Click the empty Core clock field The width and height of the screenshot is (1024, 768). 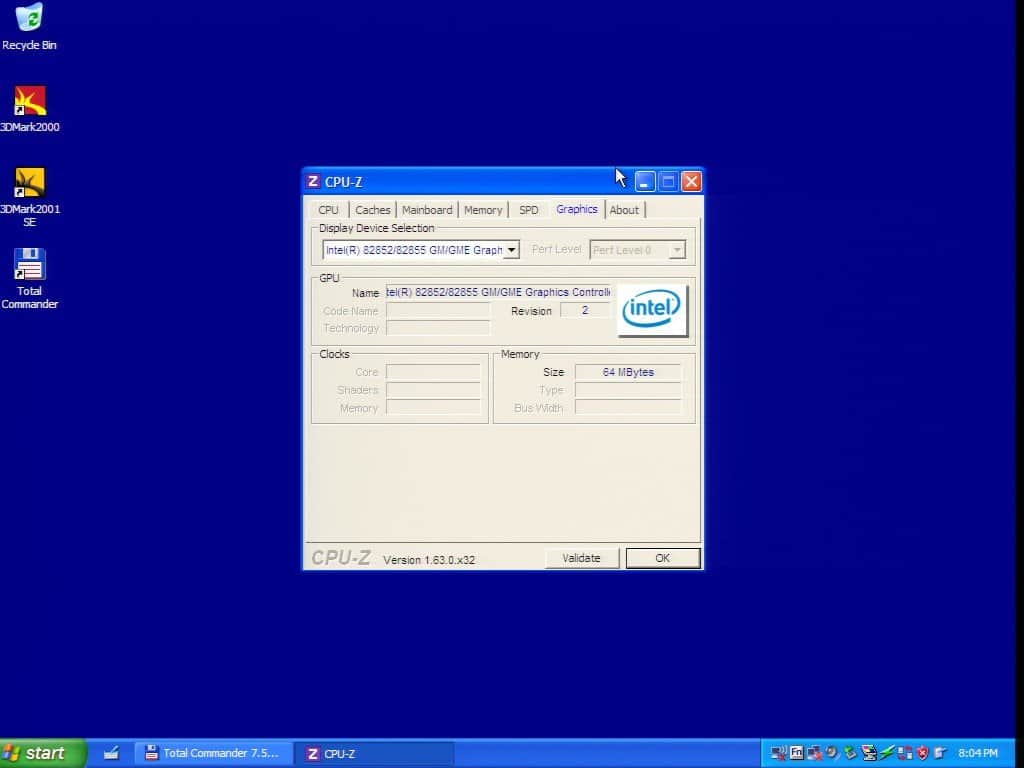point(434,372)
